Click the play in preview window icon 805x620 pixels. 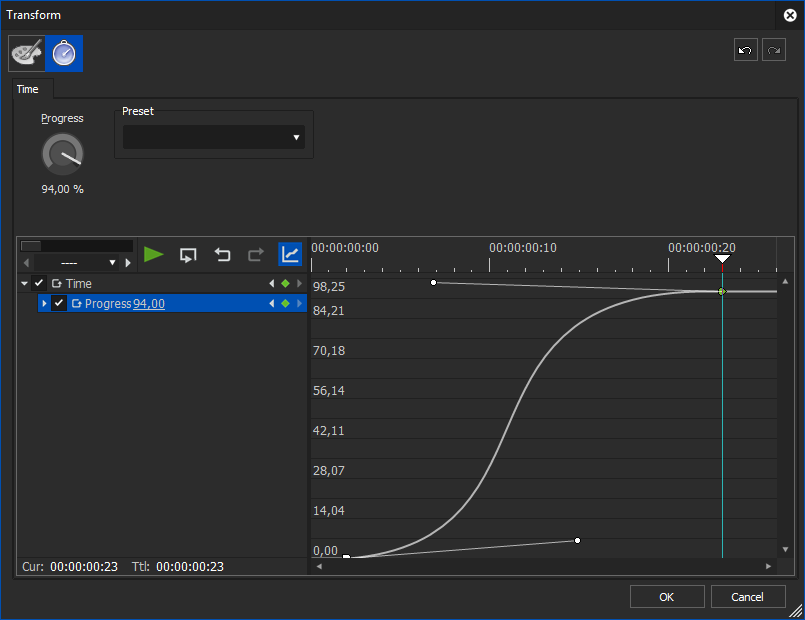point(188,255)
